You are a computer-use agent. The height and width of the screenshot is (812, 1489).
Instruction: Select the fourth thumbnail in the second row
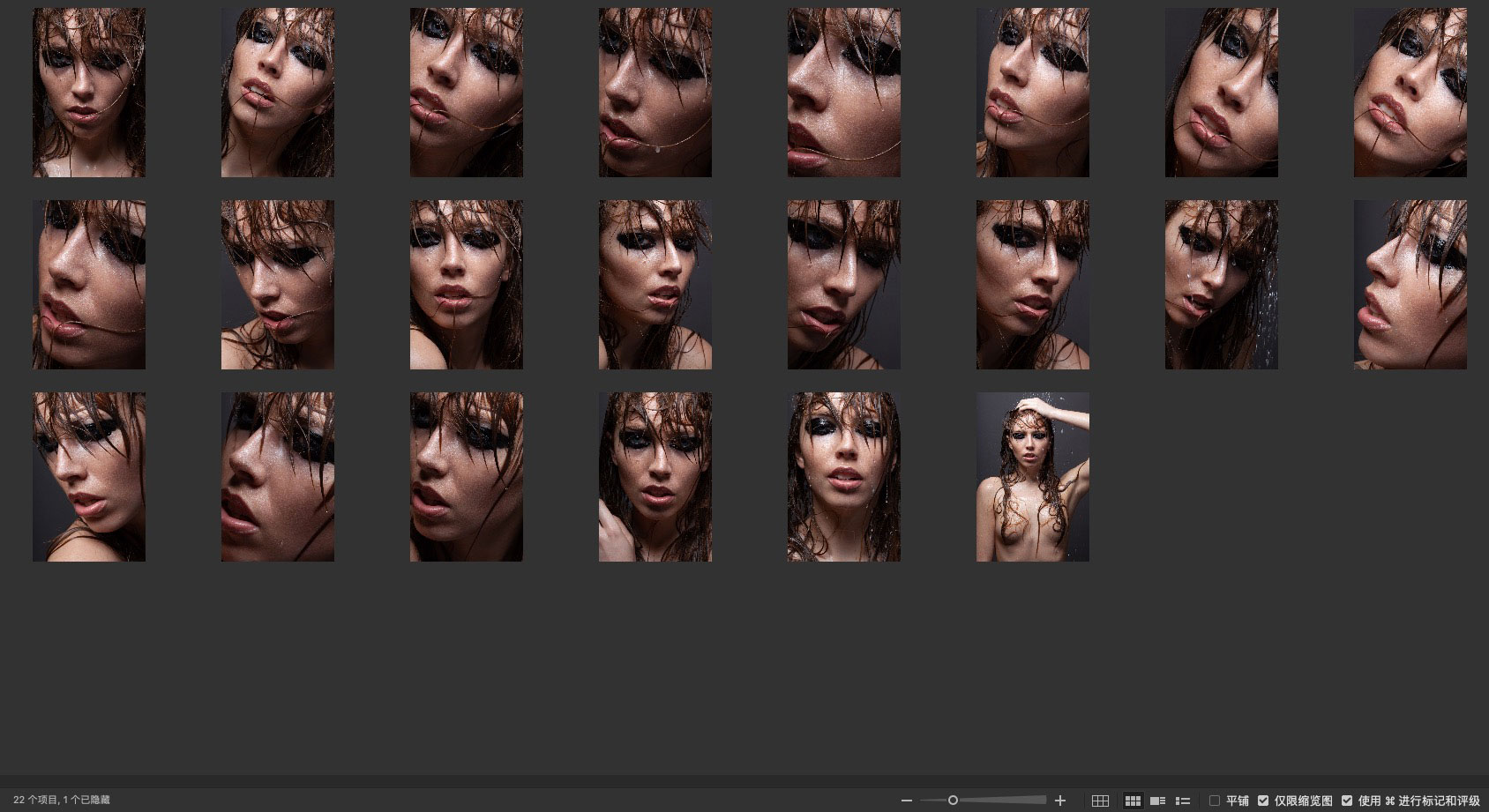tap(655, 284)
